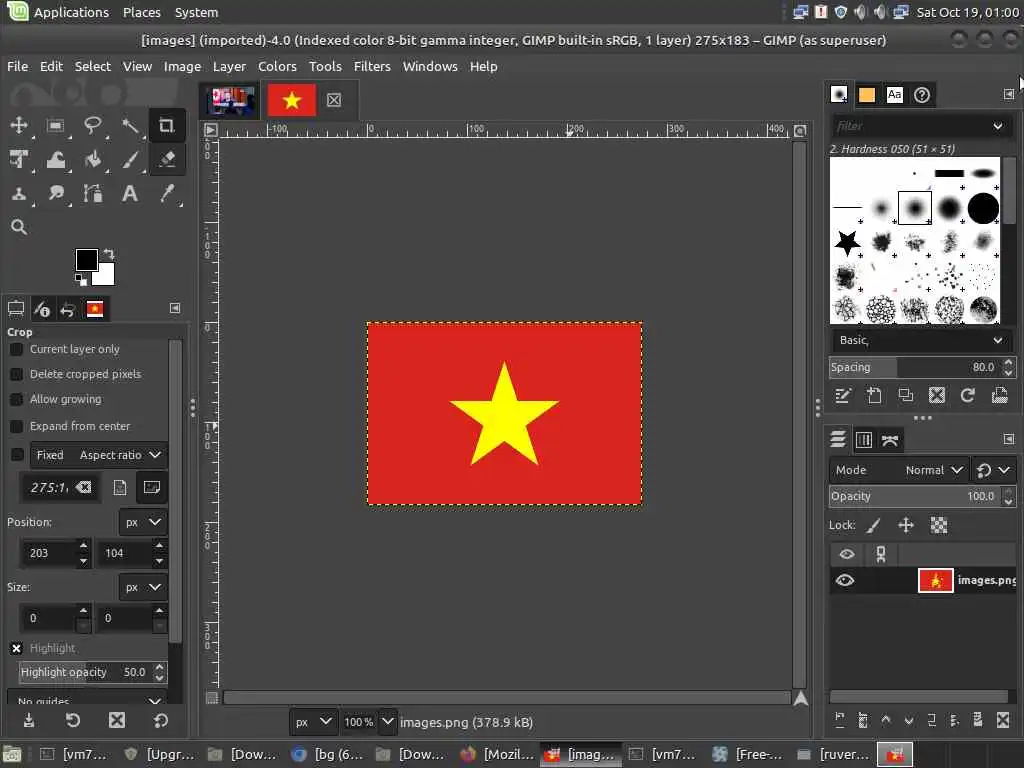Open the Position unit px dropdown
The height and width of the screenshot is (768, 1024).
click(143, 522)
